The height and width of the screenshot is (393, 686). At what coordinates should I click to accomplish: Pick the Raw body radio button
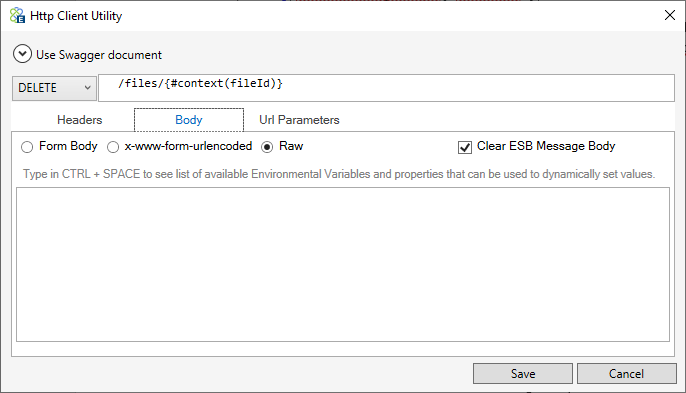coord(267,147)
